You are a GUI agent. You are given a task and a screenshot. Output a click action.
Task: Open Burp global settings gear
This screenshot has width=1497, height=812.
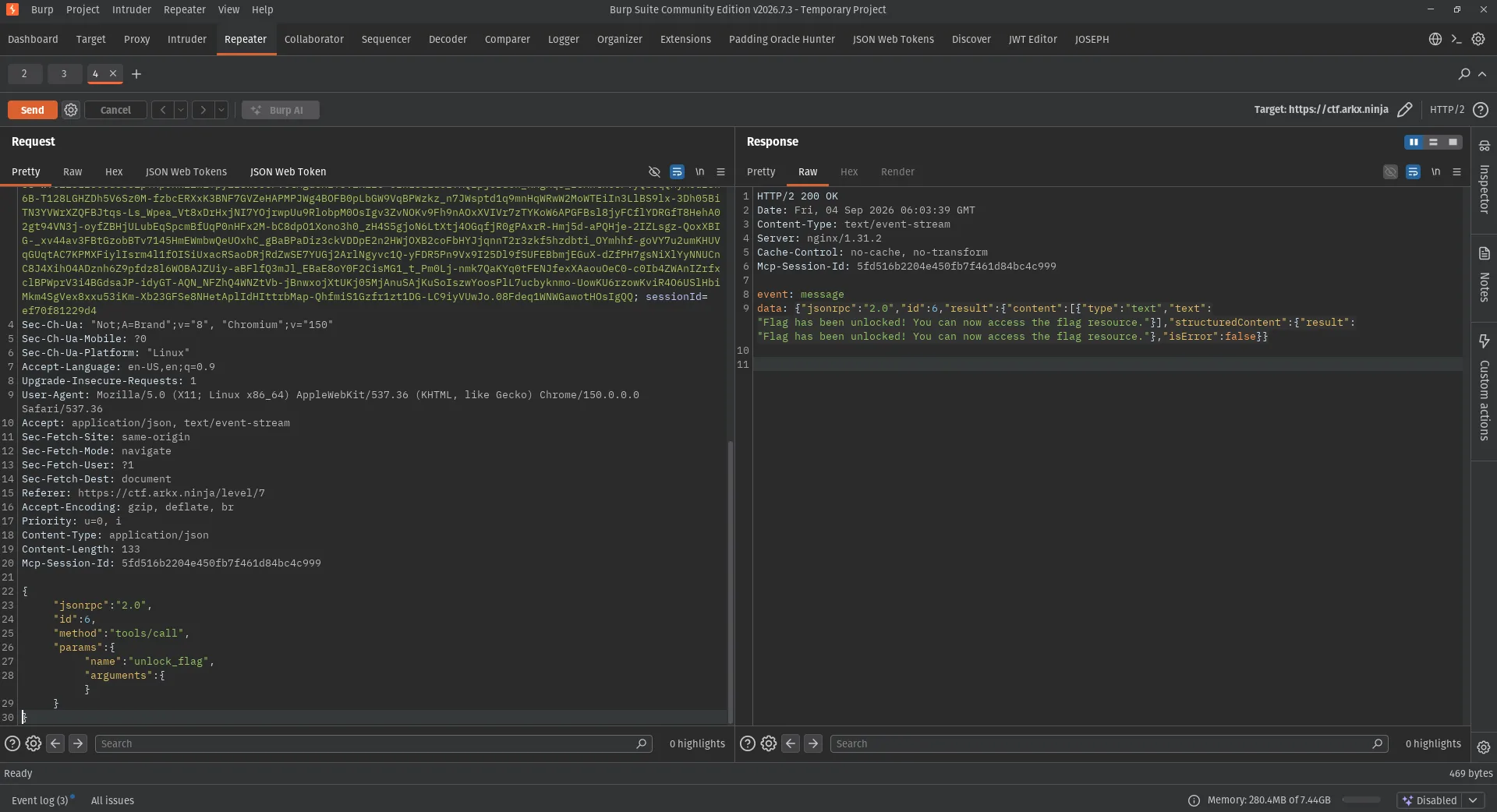1478,39
